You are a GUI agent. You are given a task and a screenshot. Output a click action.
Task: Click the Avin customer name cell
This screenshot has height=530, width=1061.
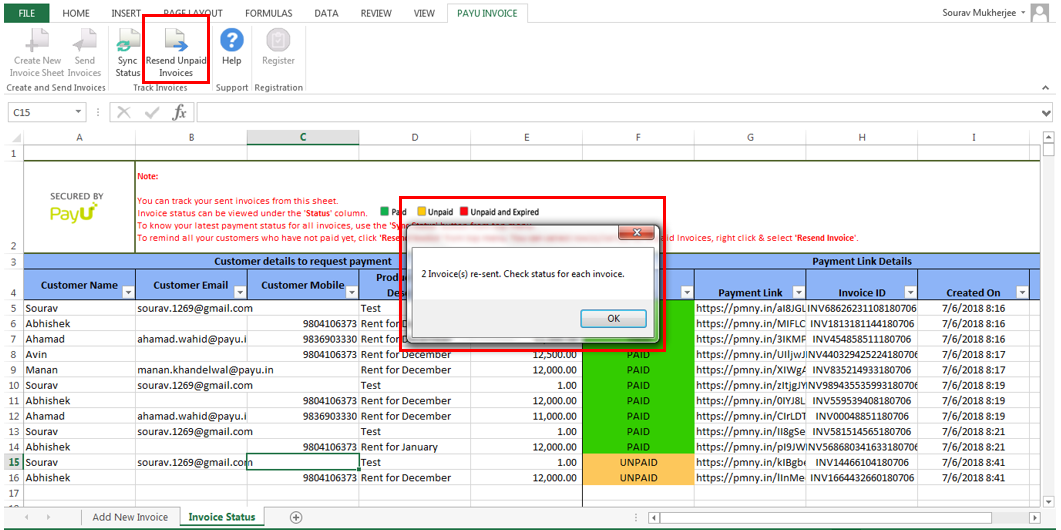pos(79,354)
